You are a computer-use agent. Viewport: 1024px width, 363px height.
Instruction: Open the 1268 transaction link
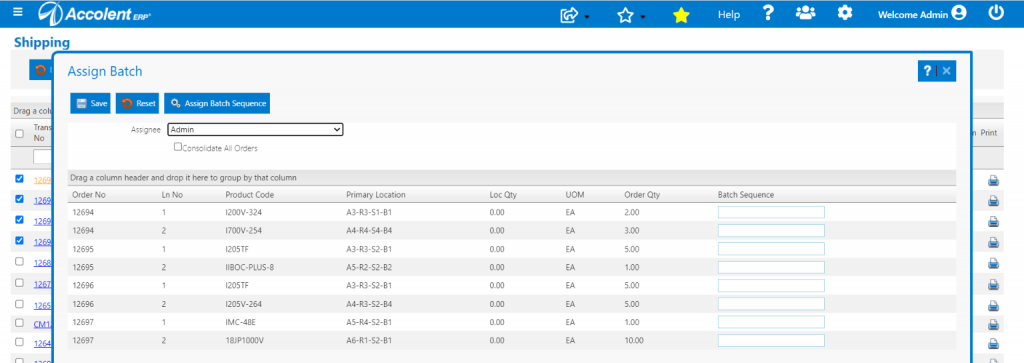point(42,263)
